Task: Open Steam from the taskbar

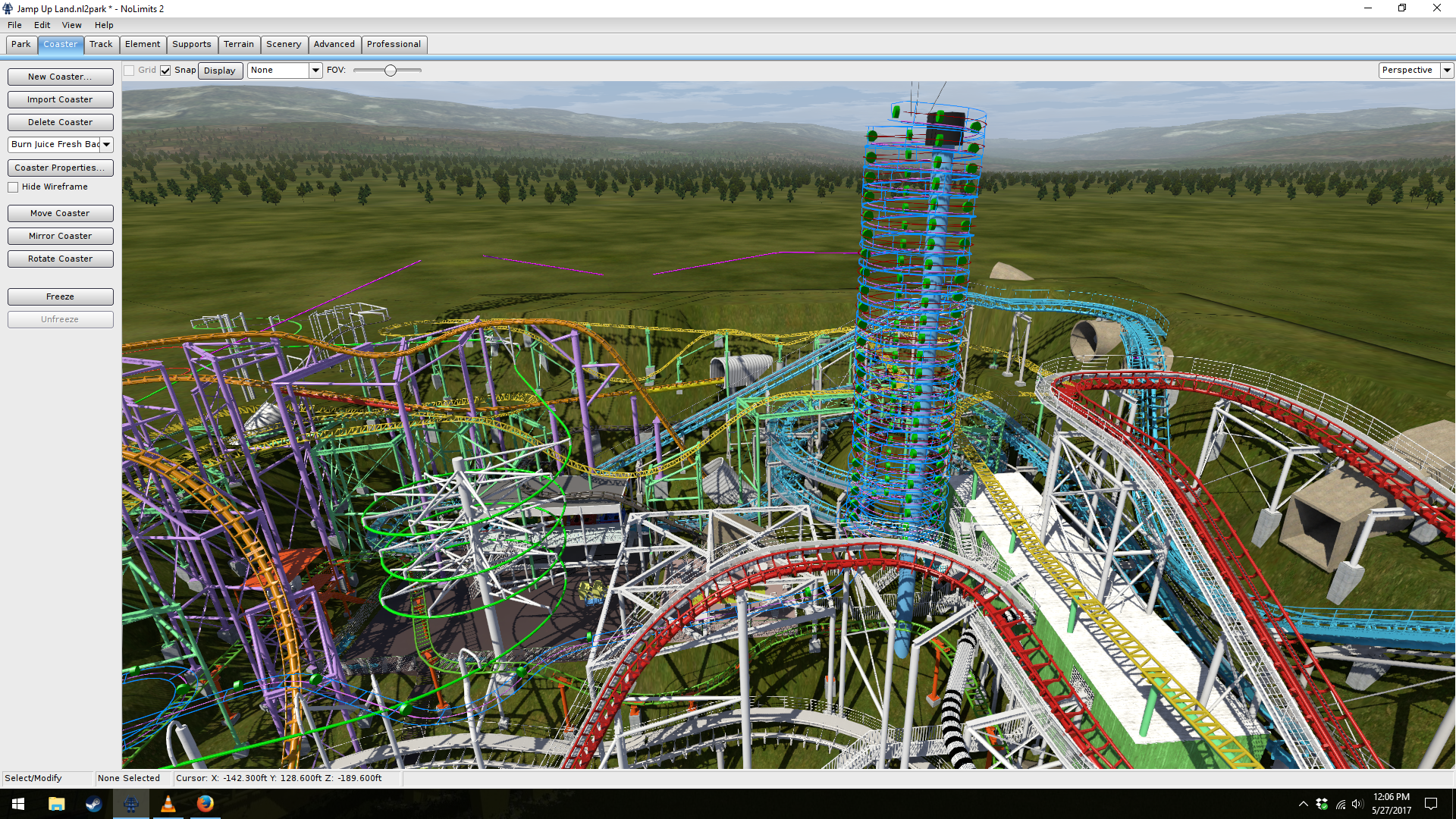Action: (x=93, y=804)
